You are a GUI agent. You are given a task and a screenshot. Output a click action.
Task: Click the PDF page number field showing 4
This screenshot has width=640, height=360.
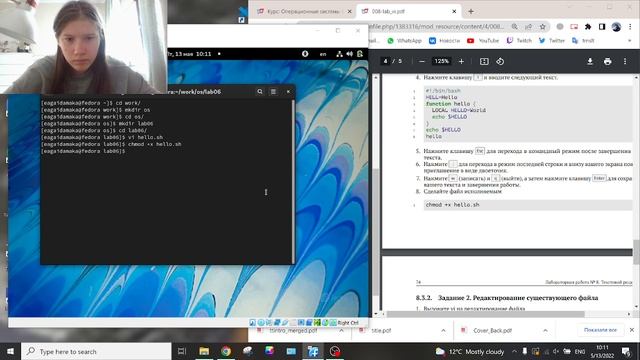(x=385, y=61)
